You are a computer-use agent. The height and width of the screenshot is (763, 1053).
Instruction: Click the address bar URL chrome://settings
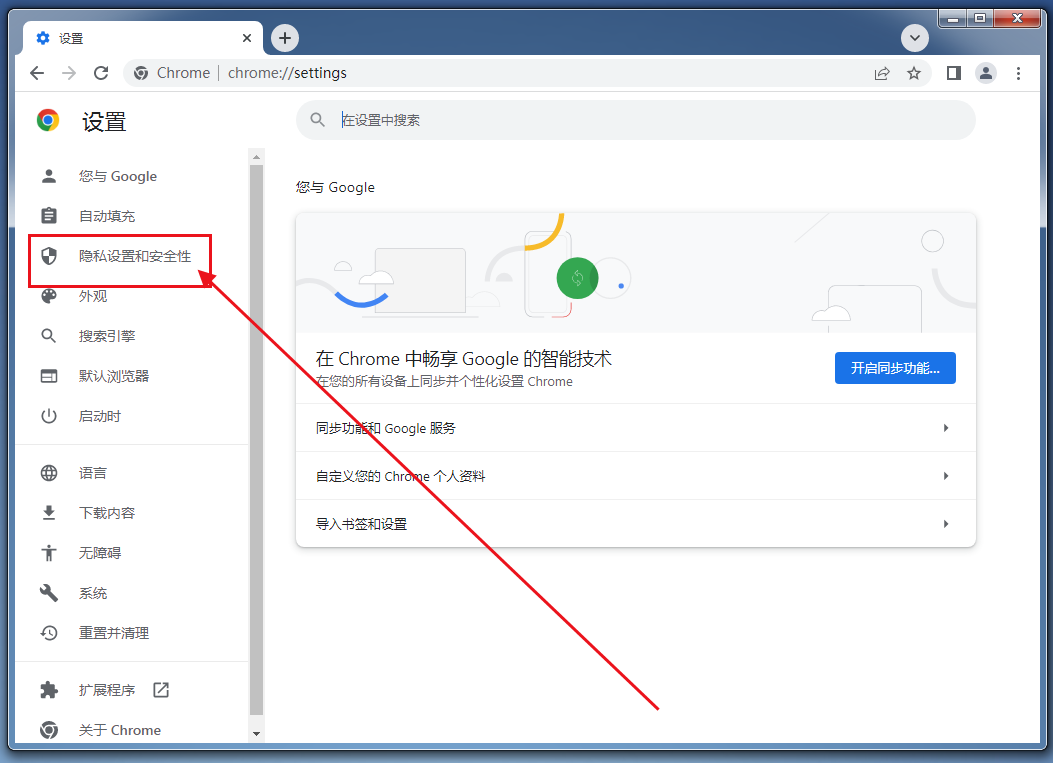click(x=287, y=73)
